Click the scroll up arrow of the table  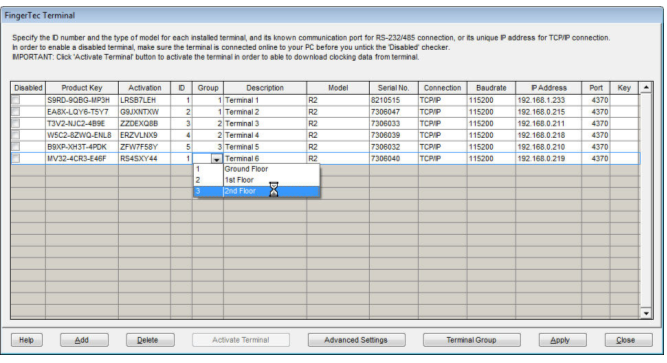(646, 88)
